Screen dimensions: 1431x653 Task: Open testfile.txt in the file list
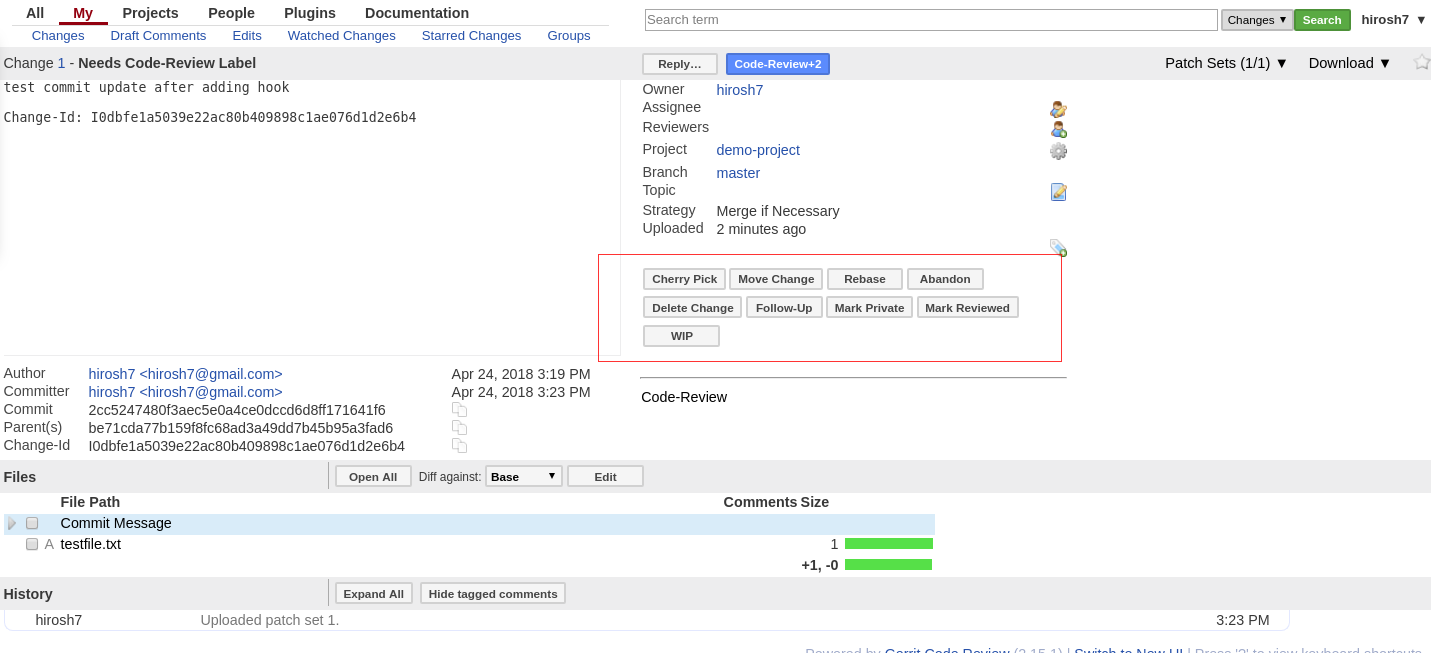(x=91, y=544)
